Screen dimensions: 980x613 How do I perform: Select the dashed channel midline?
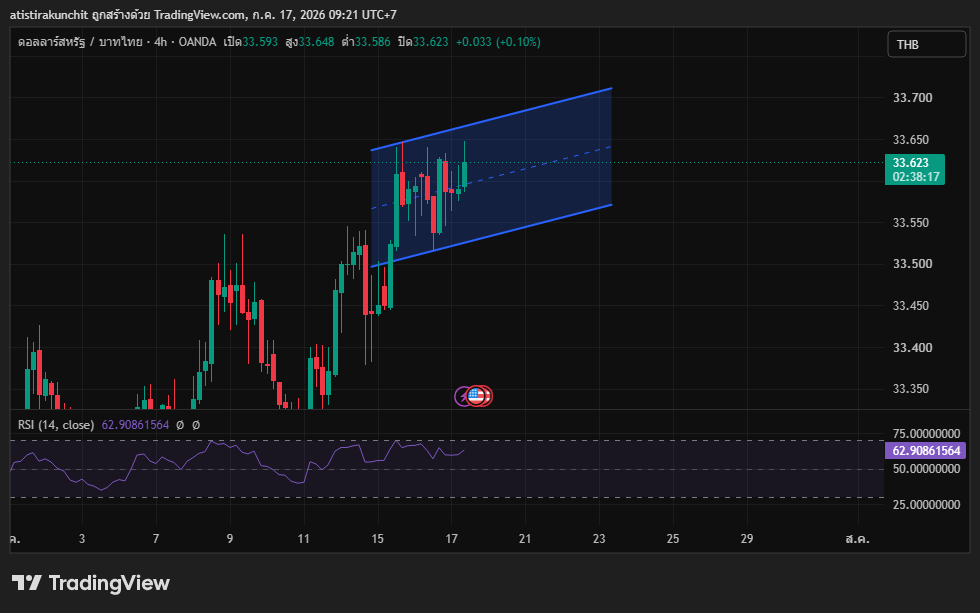pos(491,177)
